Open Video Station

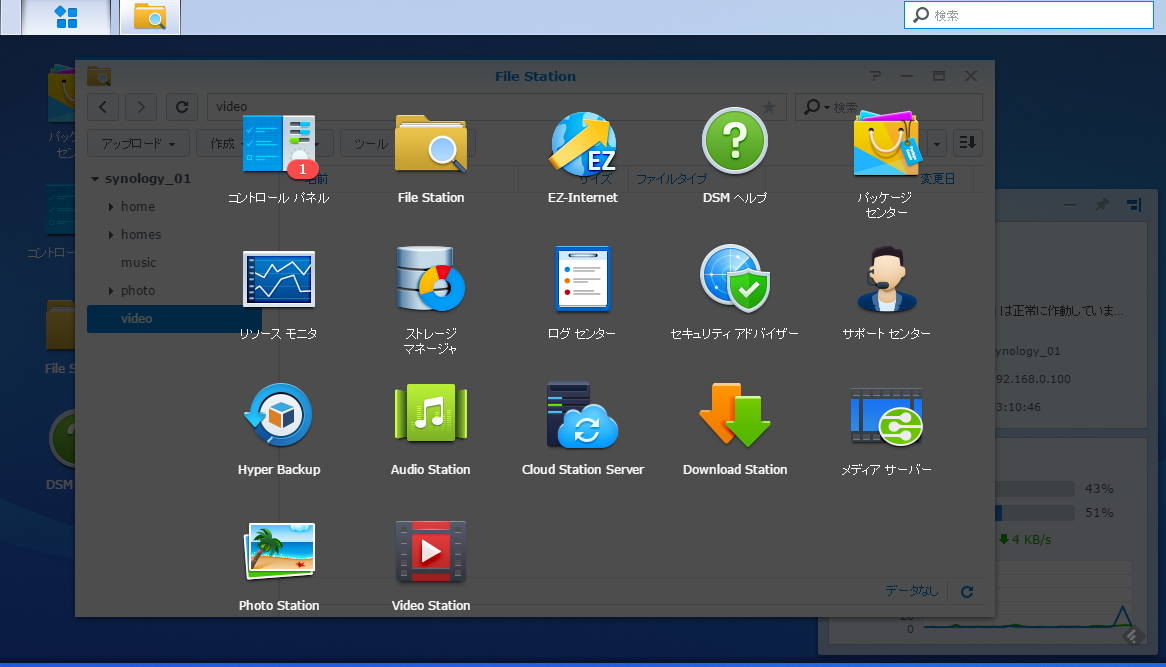pos(431,551)
